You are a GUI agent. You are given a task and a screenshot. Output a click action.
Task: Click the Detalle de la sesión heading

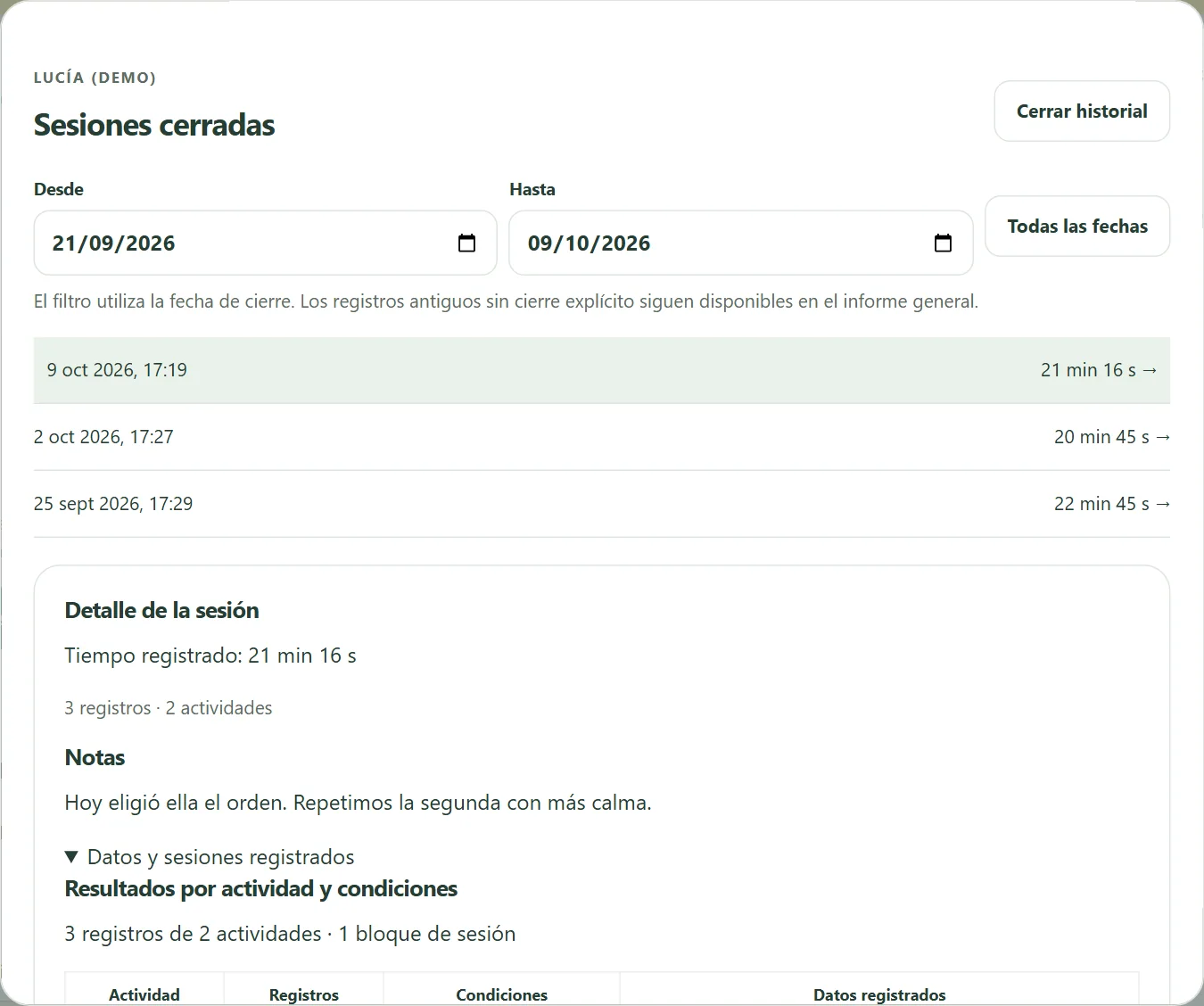[161, 610]
